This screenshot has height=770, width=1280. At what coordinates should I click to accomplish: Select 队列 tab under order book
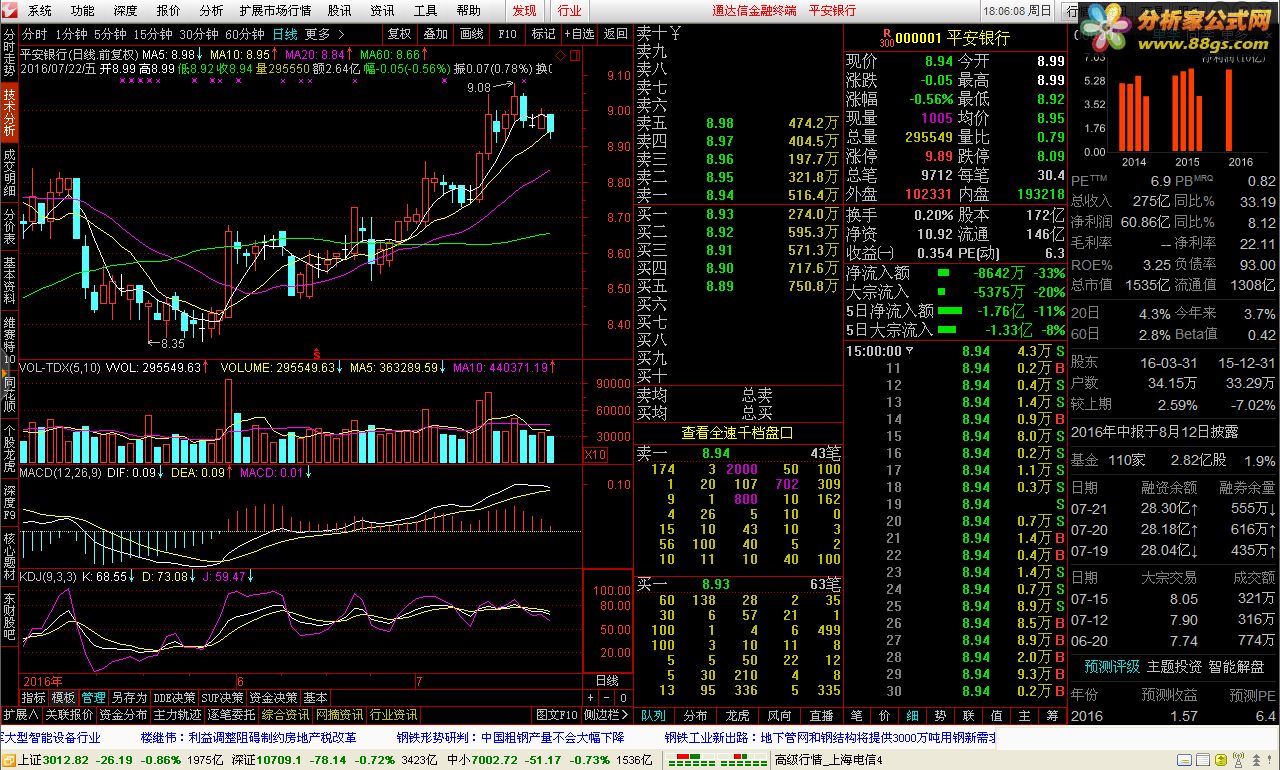click(653, 716)
